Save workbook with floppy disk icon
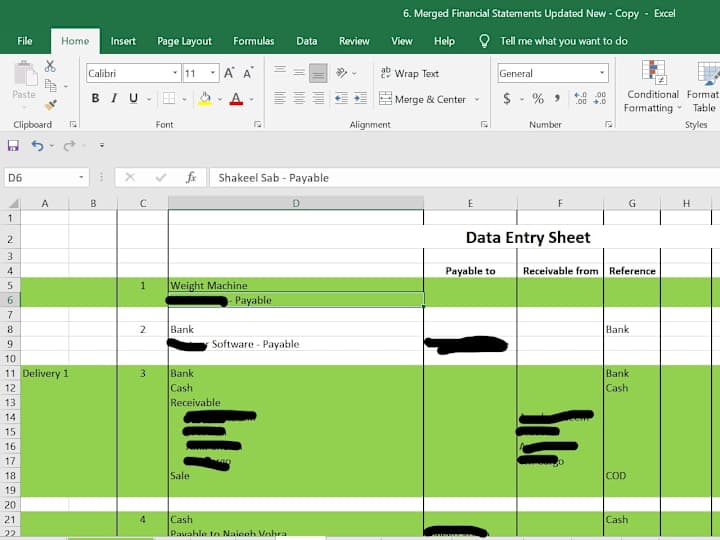 13,146
